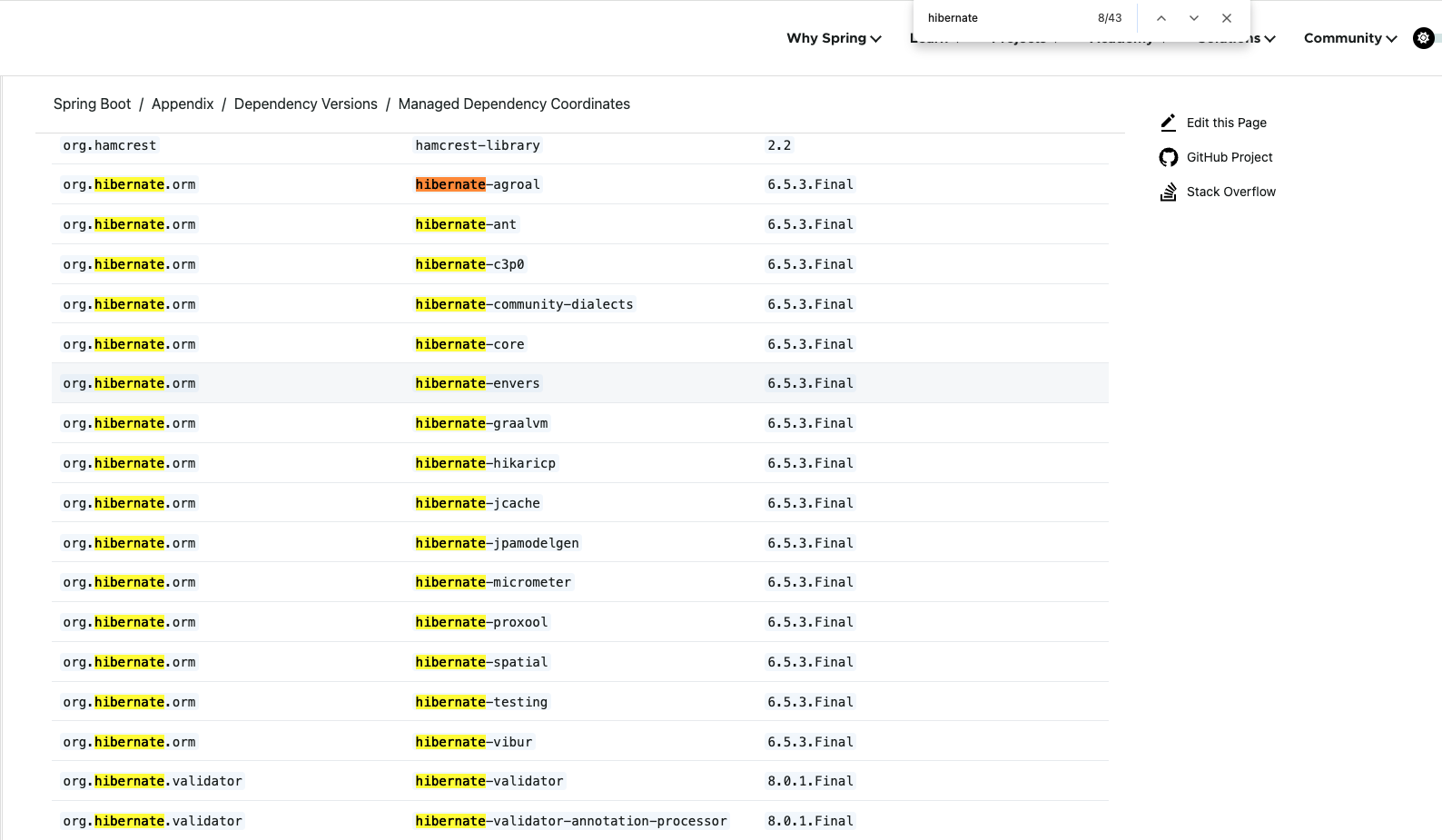The image size is (1442, 840).
Task: Click the hibernate-jpamodelgen artifact cell
Action: [x=497, y=543]
